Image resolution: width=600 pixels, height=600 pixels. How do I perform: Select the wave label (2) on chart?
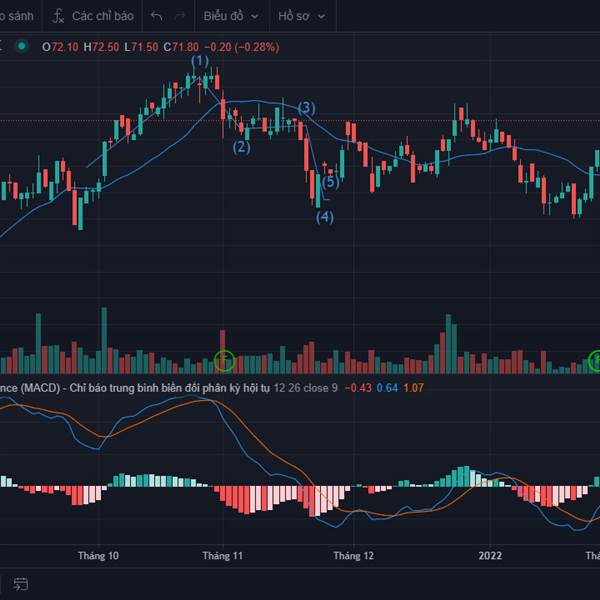(242, 147)
